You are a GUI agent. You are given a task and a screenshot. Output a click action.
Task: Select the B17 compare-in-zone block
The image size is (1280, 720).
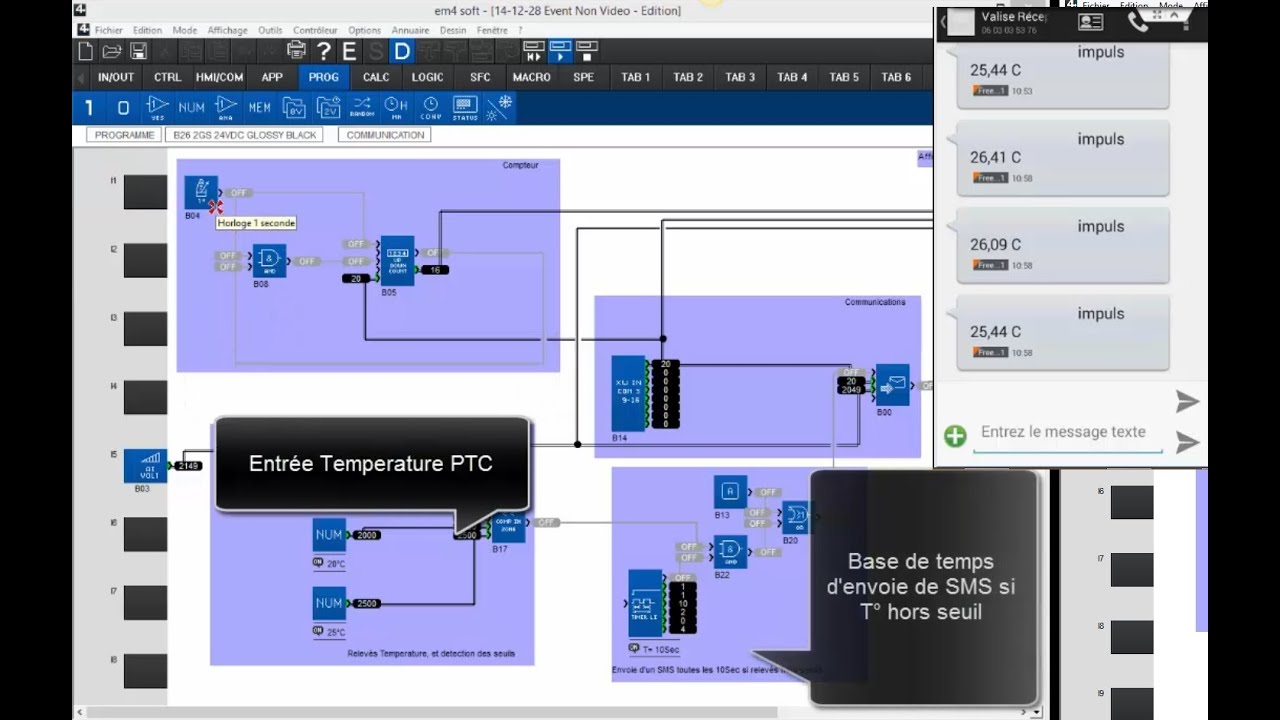(508, 526)
